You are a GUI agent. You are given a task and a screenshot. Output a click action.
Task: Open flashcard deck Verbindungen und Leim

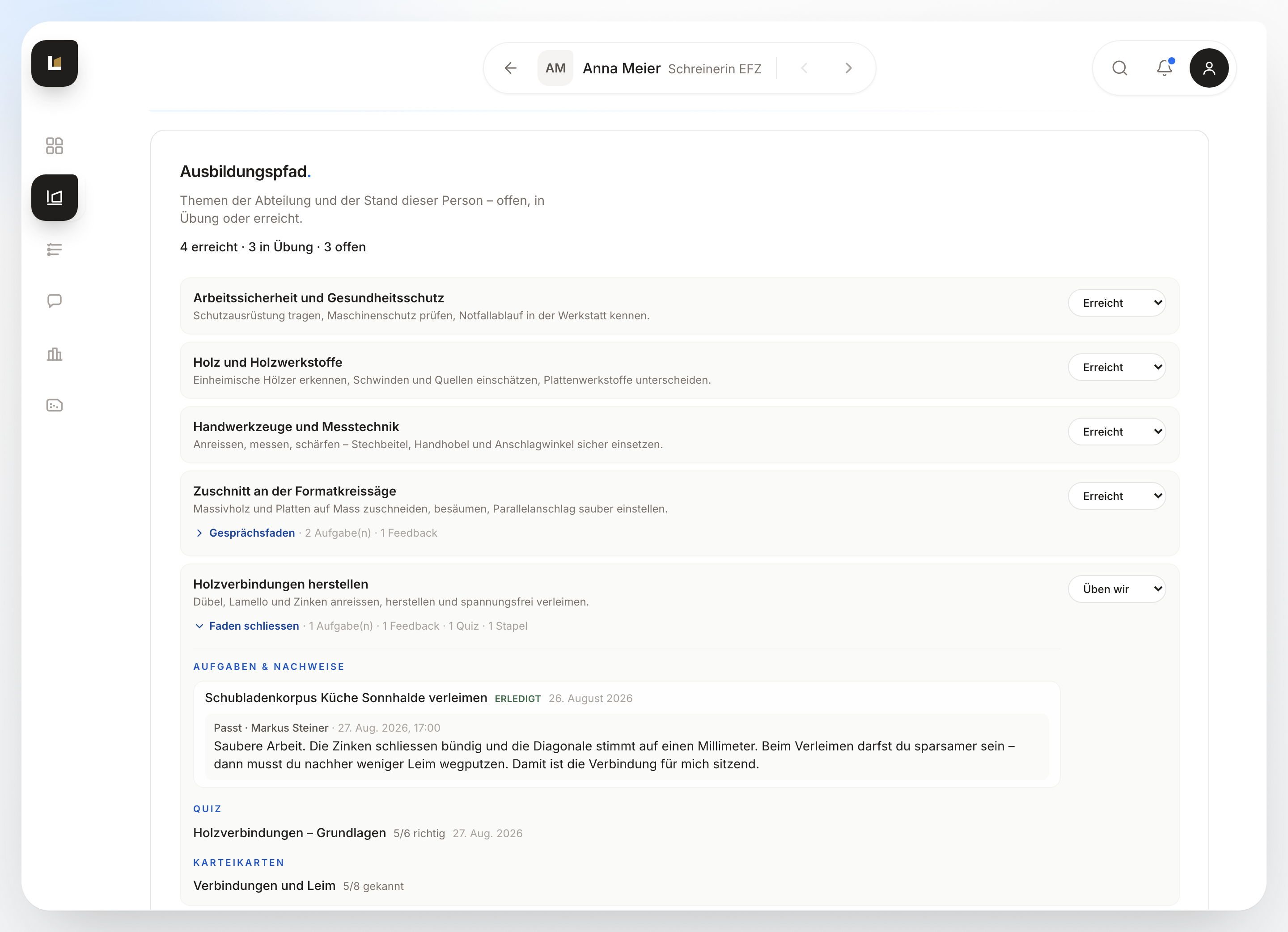(x=264, y=886)
